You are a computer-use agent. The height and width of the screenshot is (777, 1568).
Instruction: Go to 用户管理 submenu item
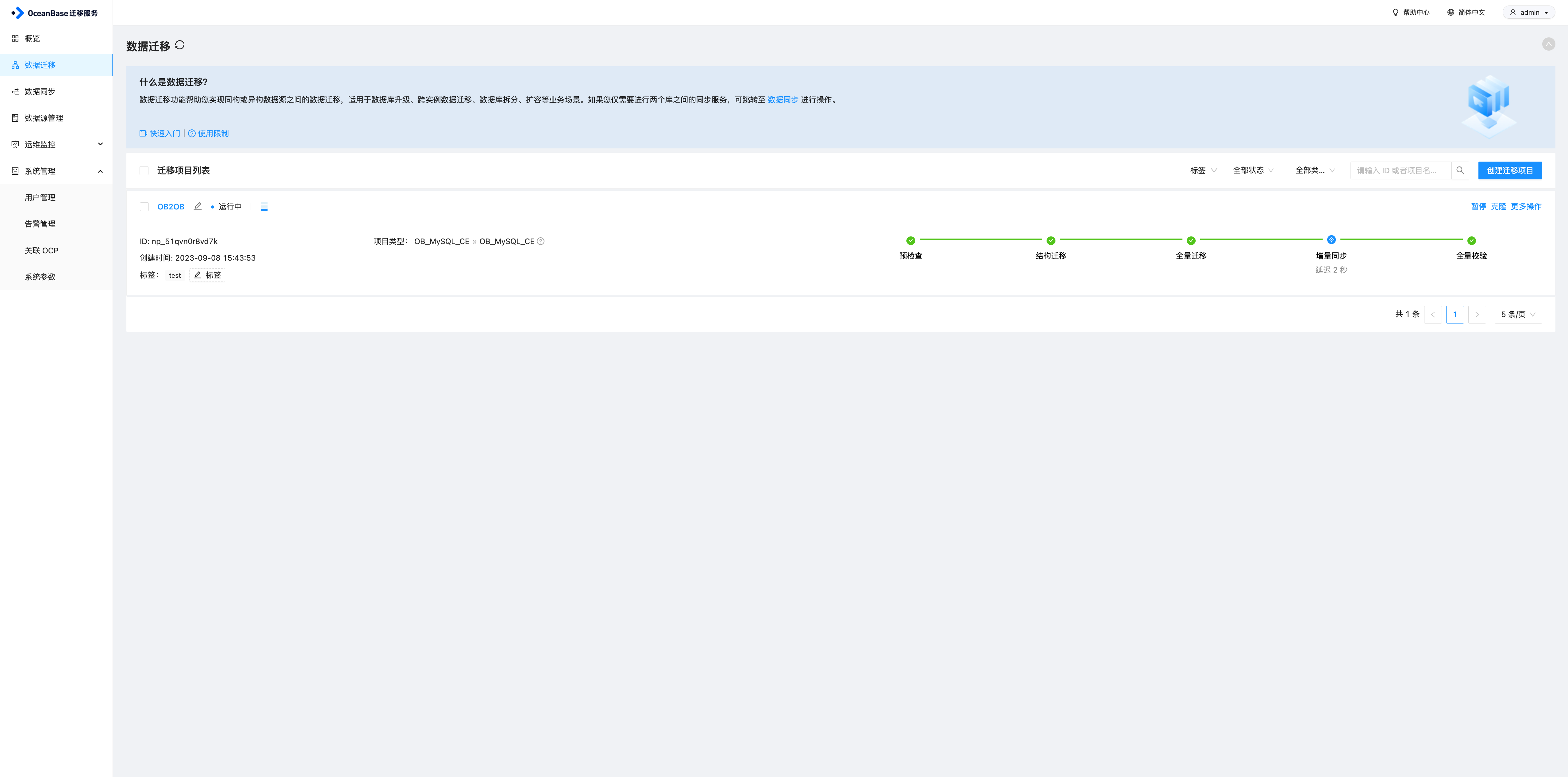pyautogui.click(x=40, y=197)
